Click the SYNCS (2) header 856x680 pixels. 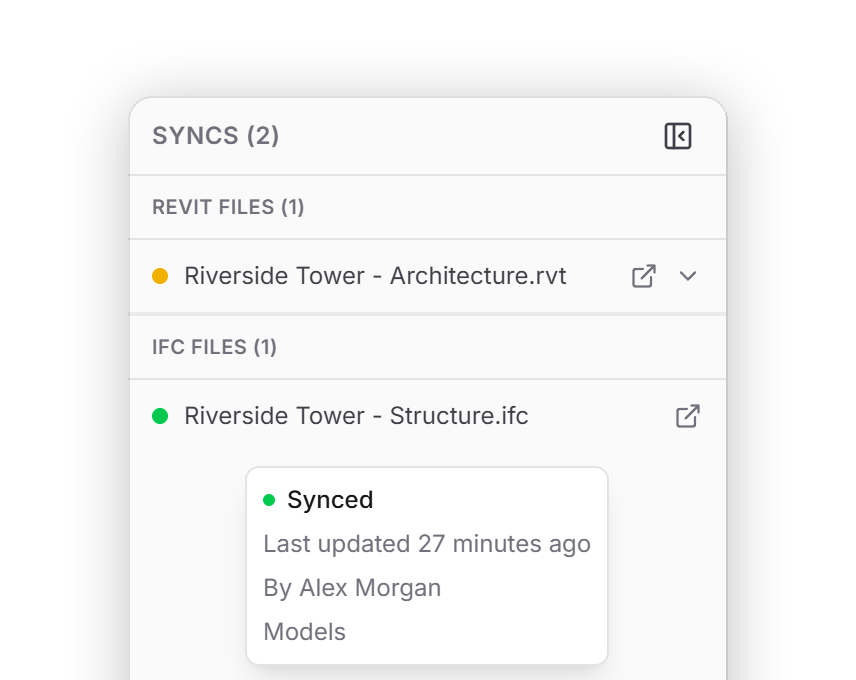point(215,136)
